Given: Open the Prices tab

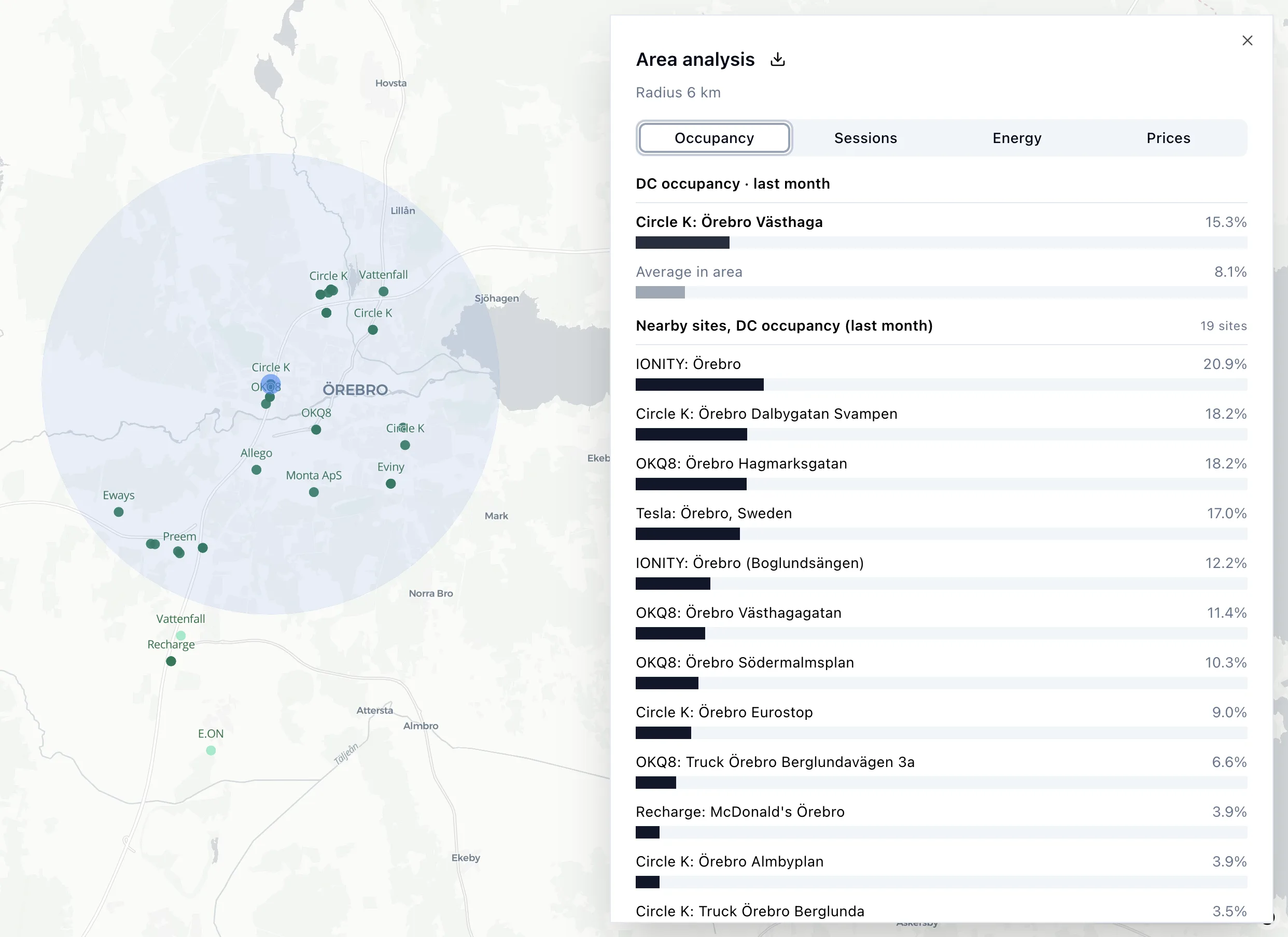Looking at the screenshot, I should pos(1168,138).
